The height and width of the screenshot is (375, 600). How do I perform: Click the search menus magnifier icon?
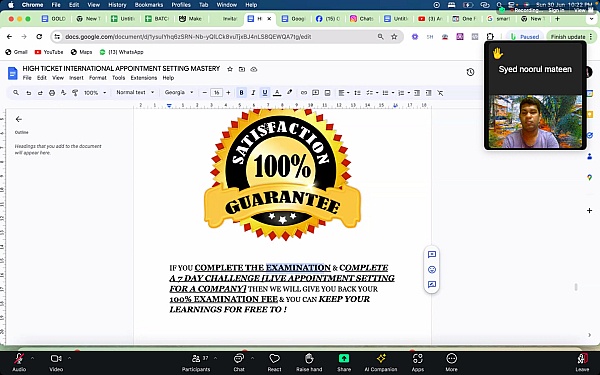click(16, 93)
